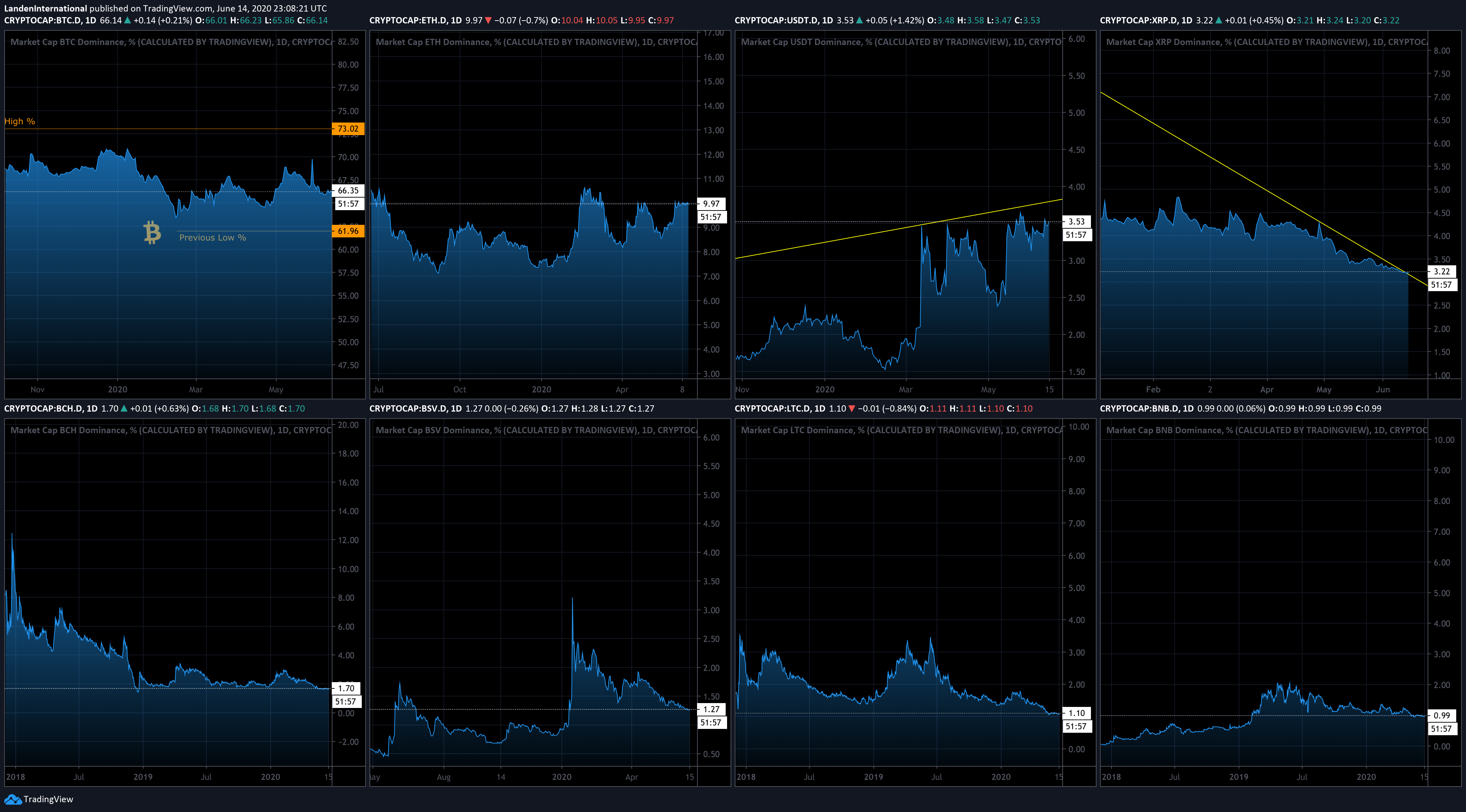
Task: Click the gold Bitcoin symbol on BTC chart
Action: point(152,233)
